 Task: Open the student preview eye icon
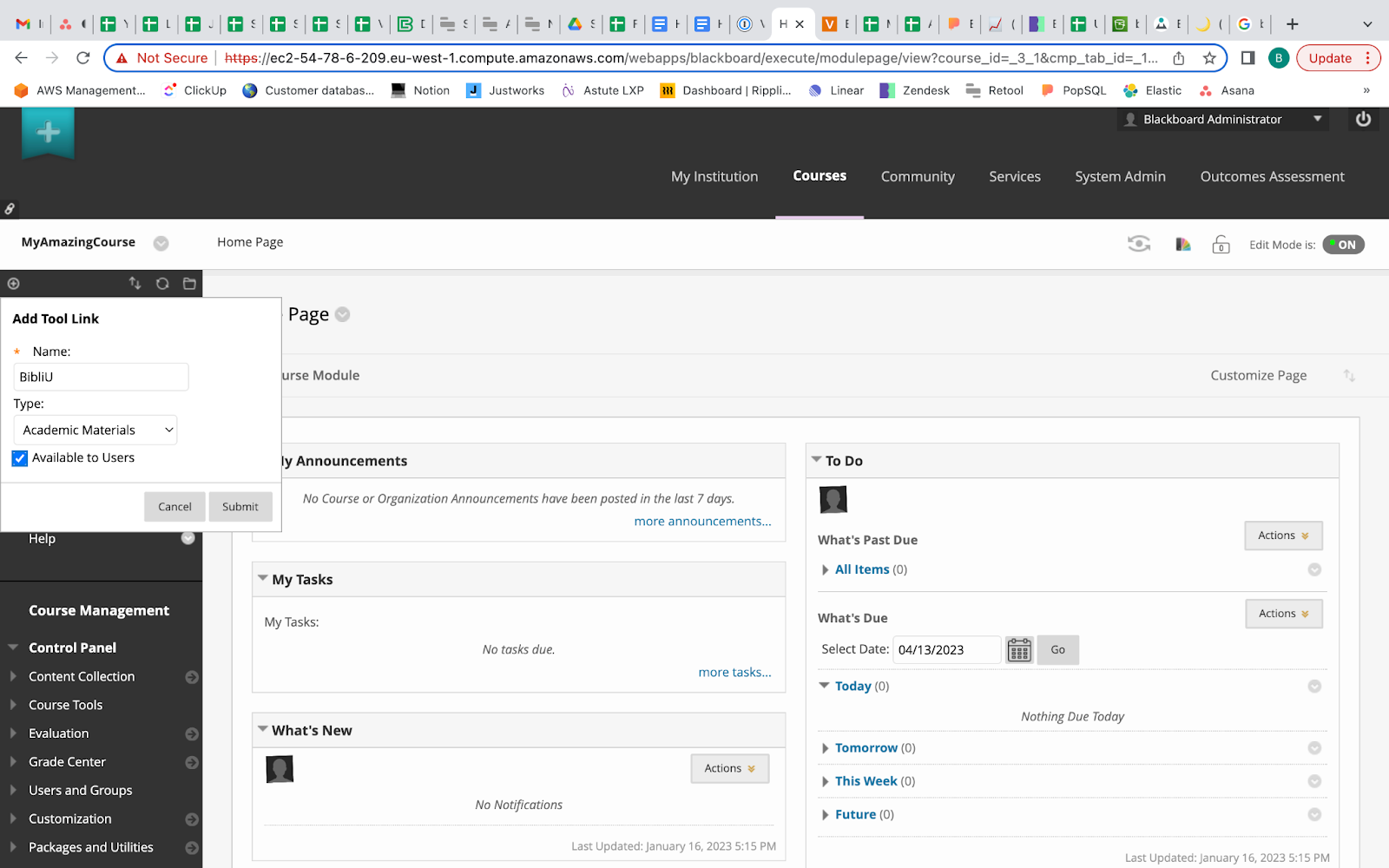tap(1138, 244)
